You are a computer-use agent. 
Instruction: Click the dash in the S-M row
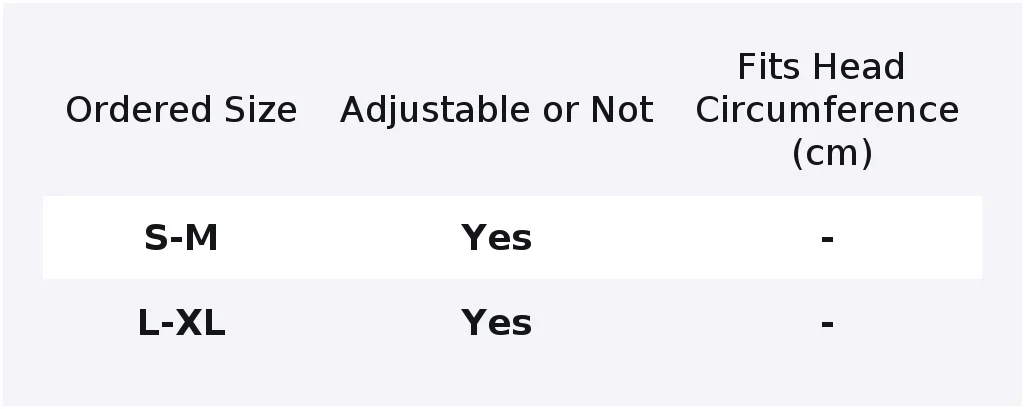click(x=827, y=239)
